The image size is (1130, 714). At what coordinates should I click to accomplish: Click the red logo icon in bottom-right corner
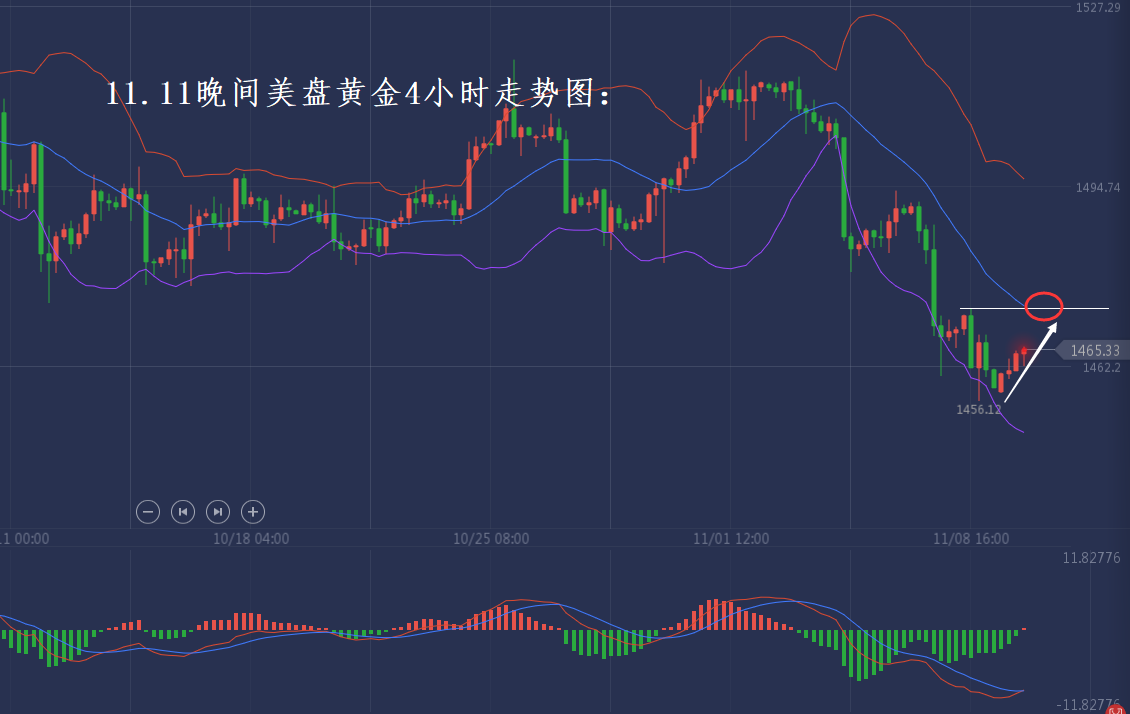coord(1116,709)
